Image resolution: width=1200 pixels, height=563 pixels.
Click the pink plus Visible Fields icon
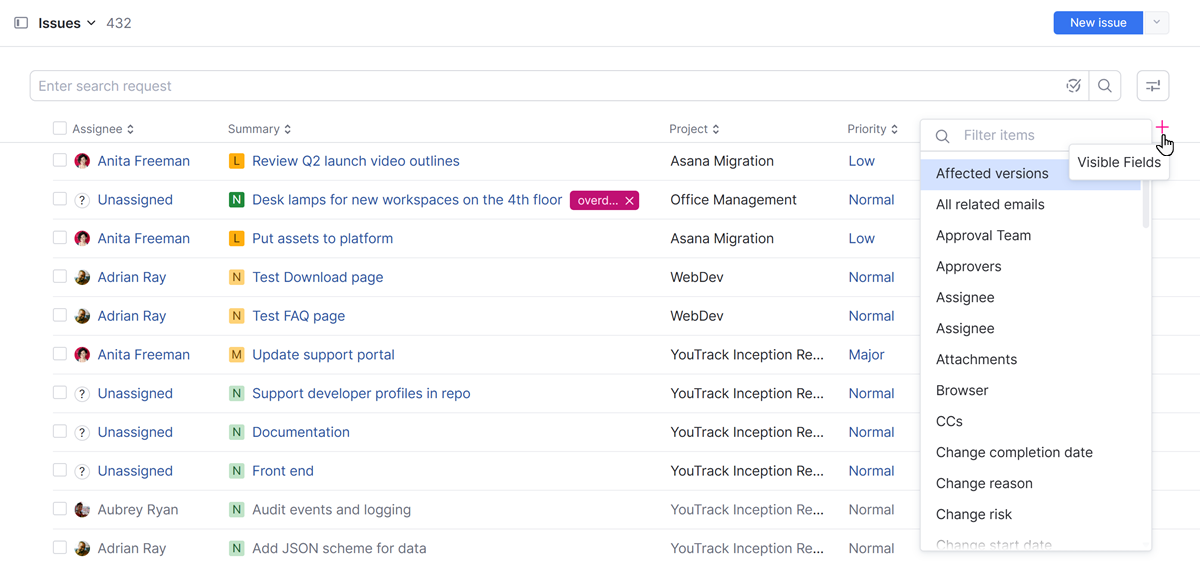[1161, 128]
